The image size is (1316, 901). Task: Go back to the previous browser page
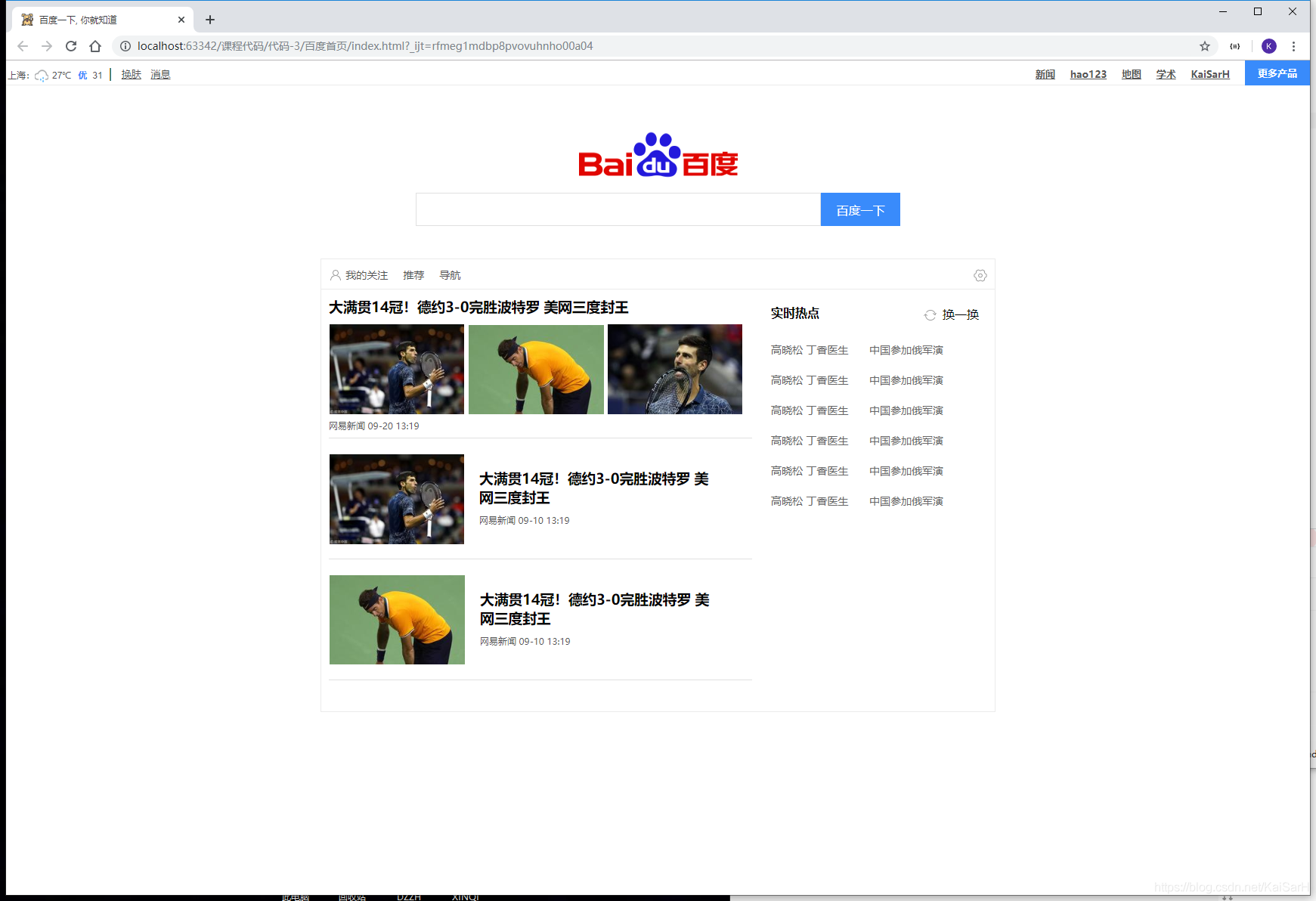tap(23, 46)
